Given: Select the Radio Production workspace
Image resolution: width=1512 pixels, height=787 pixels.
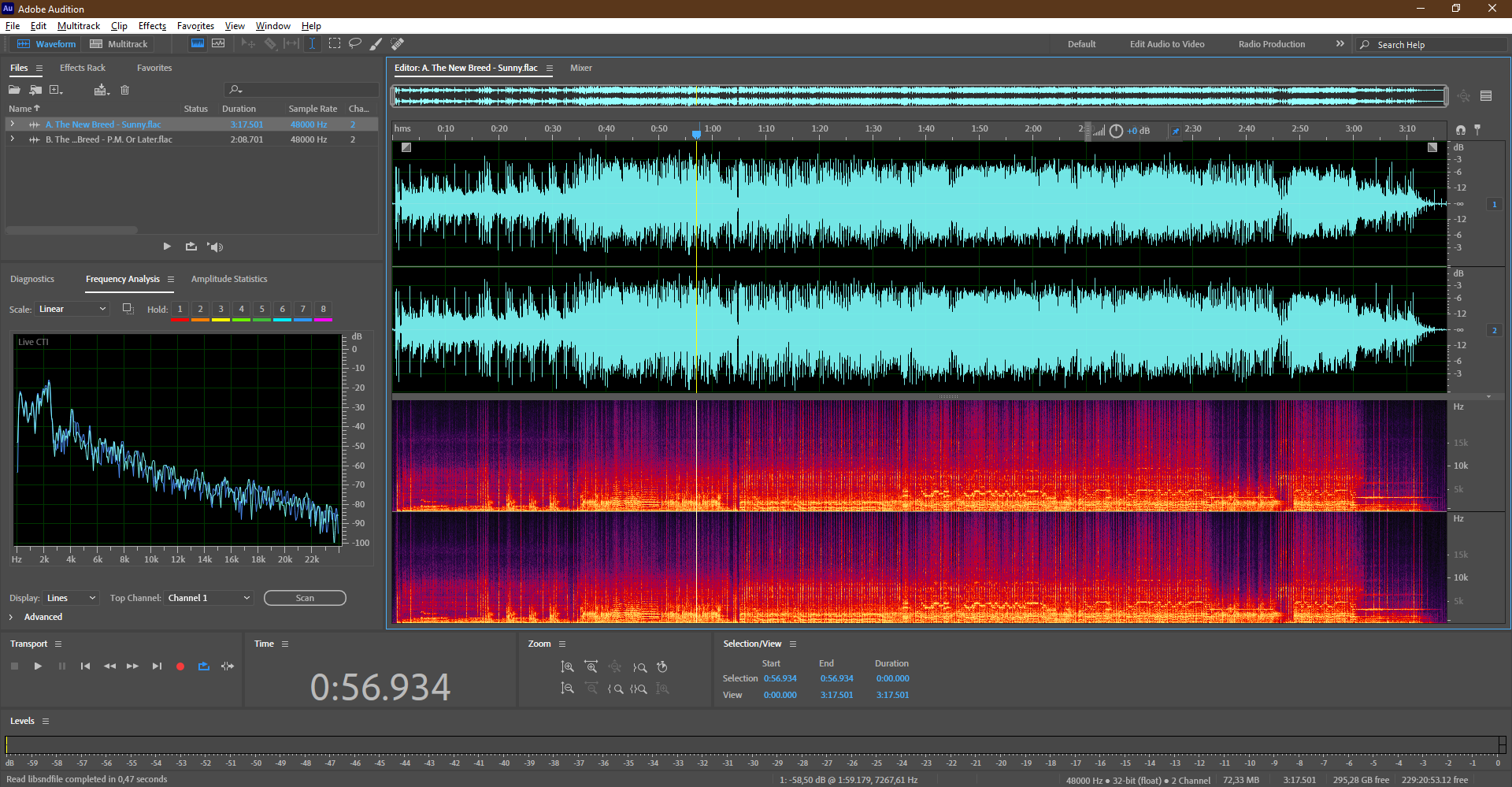Looking at the screenshot, I should pyautogui.click(x=1272, y=44).
